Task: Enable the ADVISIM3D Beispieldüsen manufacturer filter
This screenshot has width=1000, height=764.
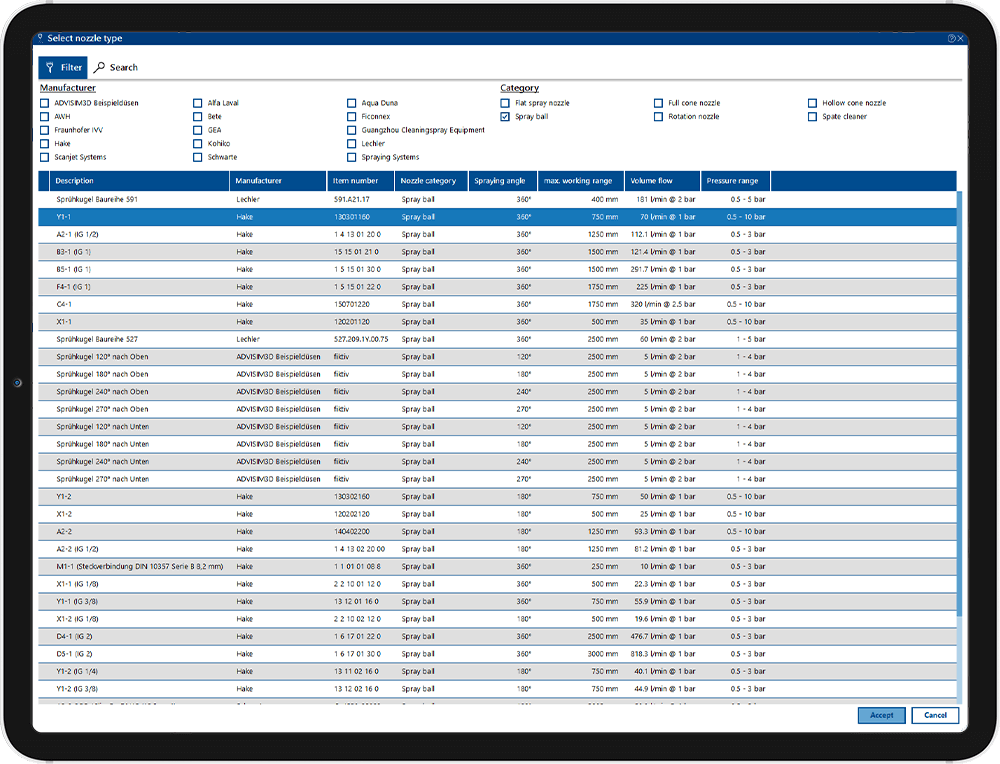Action: click(x=45, y=103)
